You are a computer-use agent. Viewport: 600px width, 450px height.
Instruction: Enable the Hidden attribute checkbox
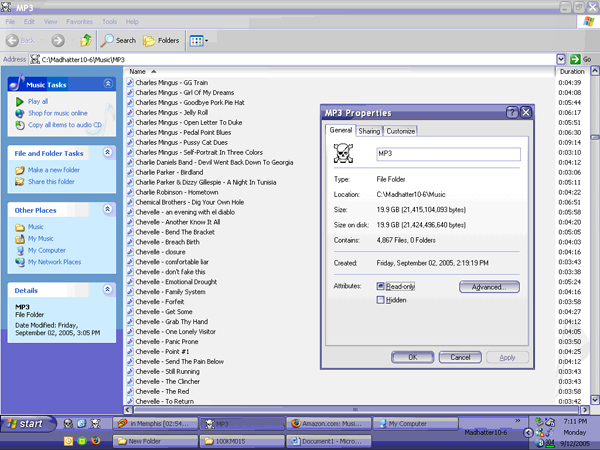tap(381, 300)
